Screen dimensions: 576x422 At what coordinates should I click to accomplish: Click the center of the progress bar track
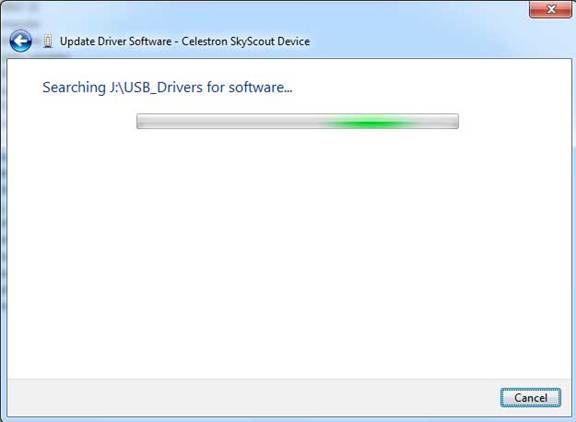tap(298, 121)
